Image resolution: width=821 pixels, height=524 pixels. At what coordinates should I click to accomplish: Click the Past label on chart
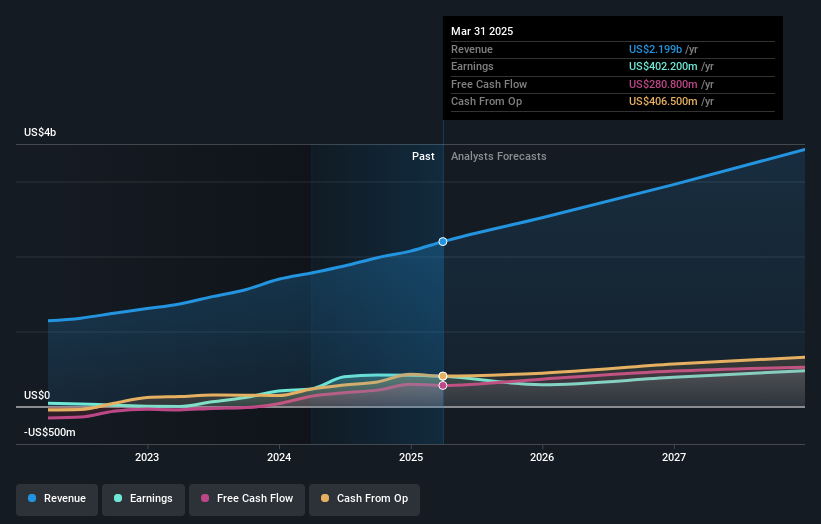coord(423,157)
